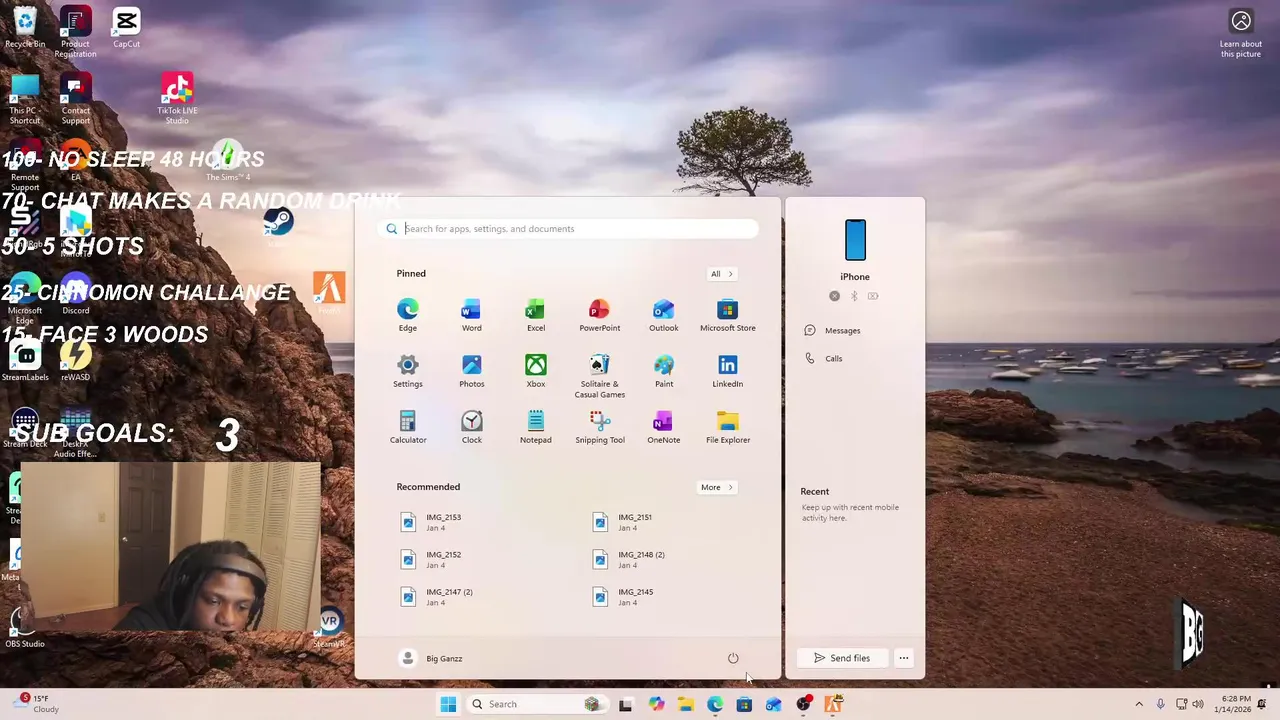Open Notepad from pinned apps
Screen dimensions: 1280x720
point(536,427)
